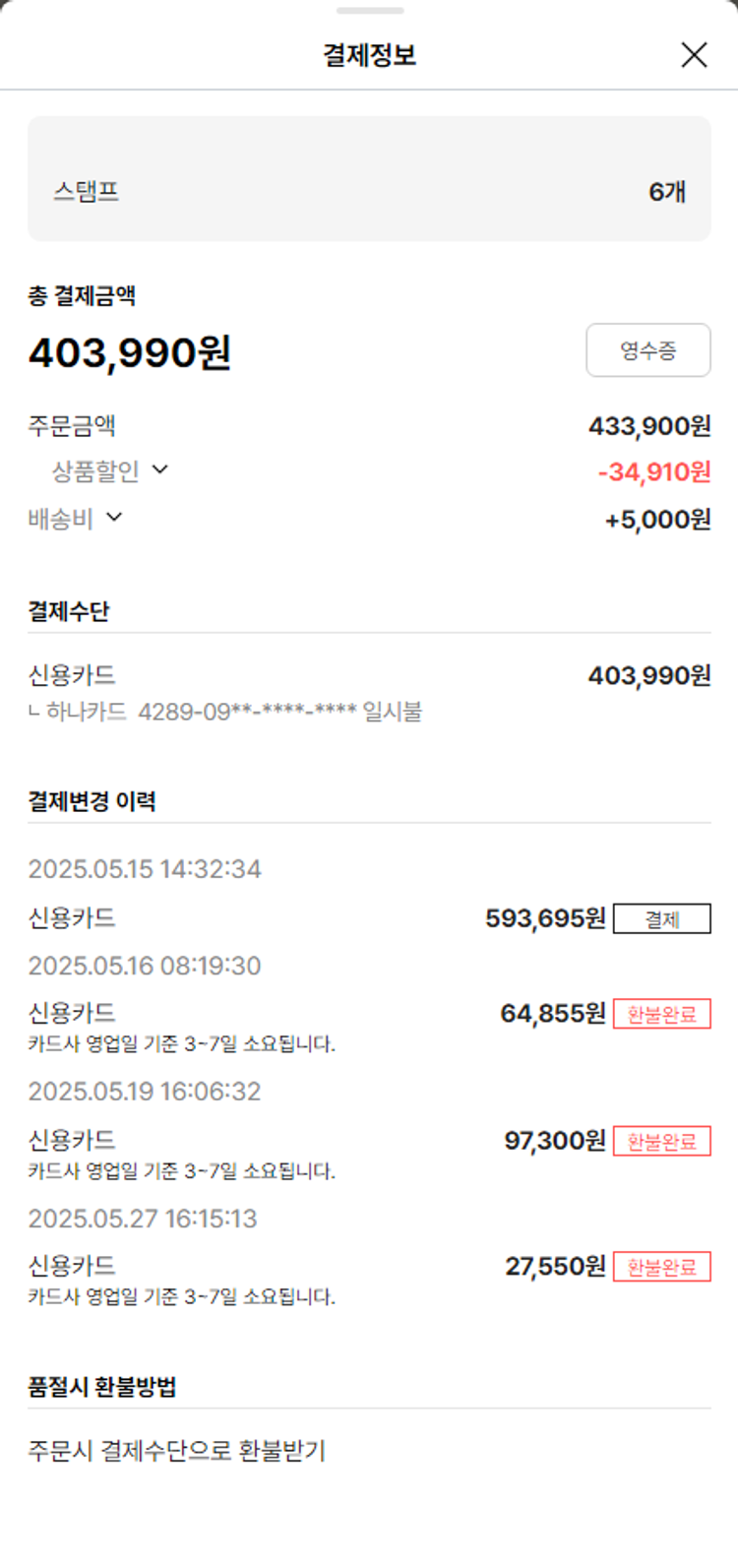This screenshot has width=738, height=1568.
Task: Tap the 스탬프 label in the gray card
Action: [x=87, y=191]
